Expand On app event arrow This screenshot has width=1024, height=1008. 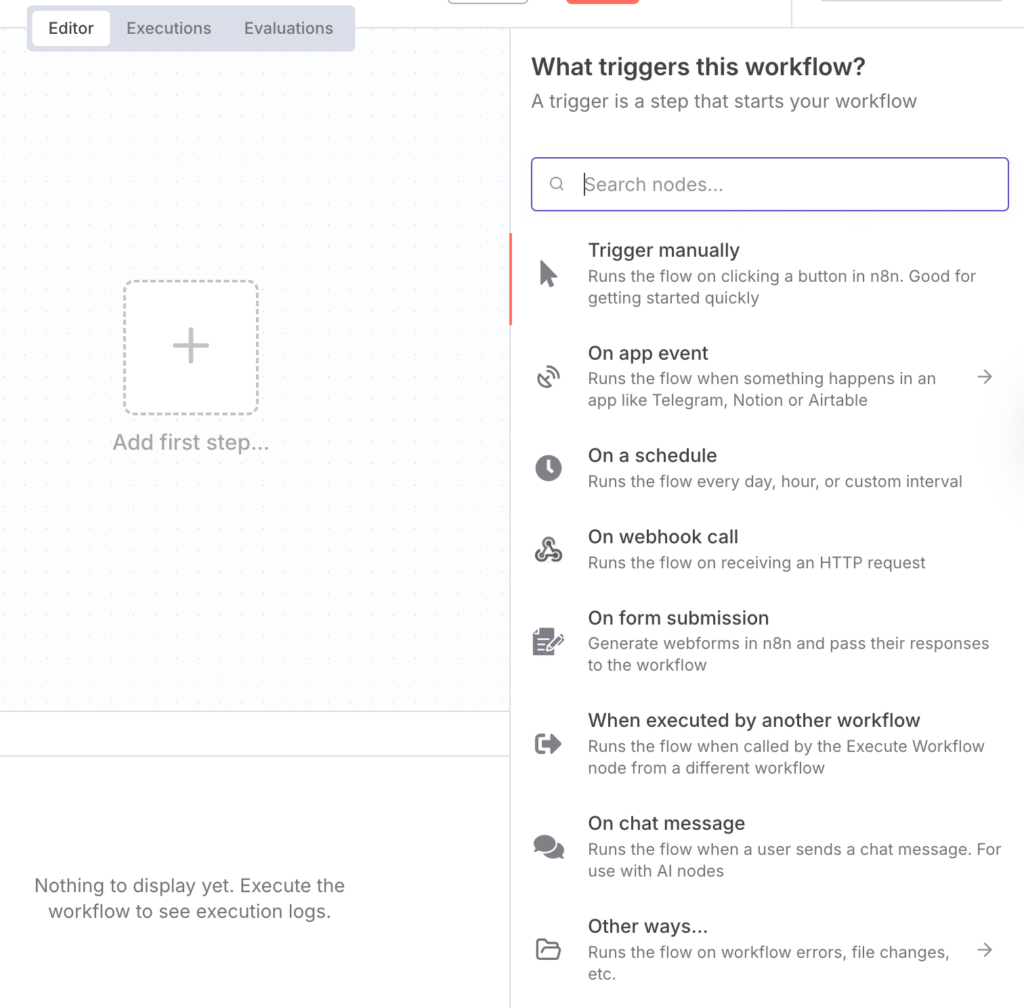pyautogui.click(x=985, y=377)
